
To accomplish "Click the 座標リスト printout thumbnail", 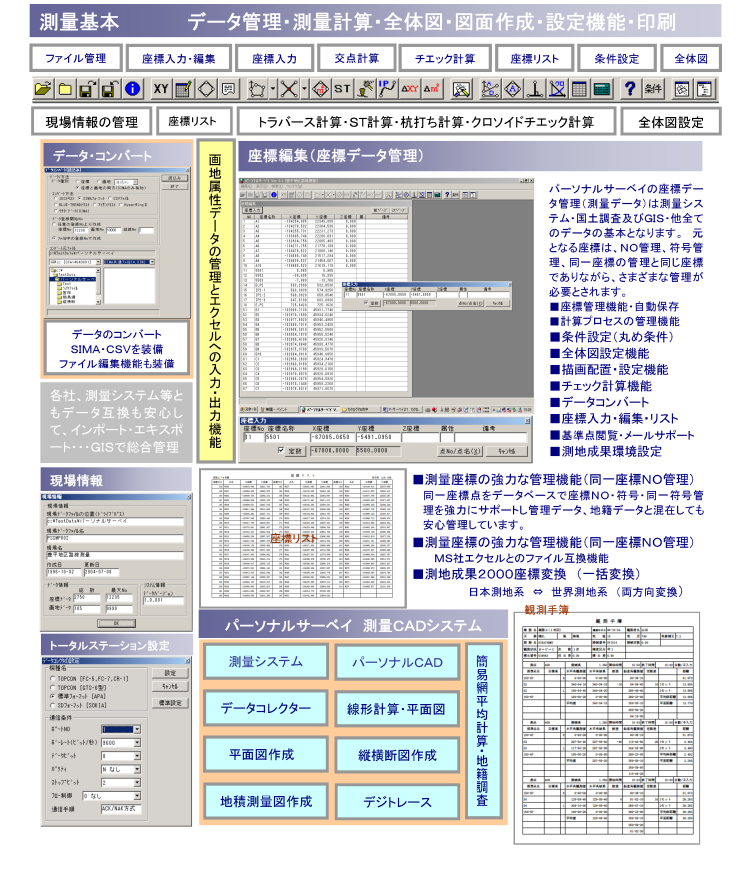I will coord(302,539).
